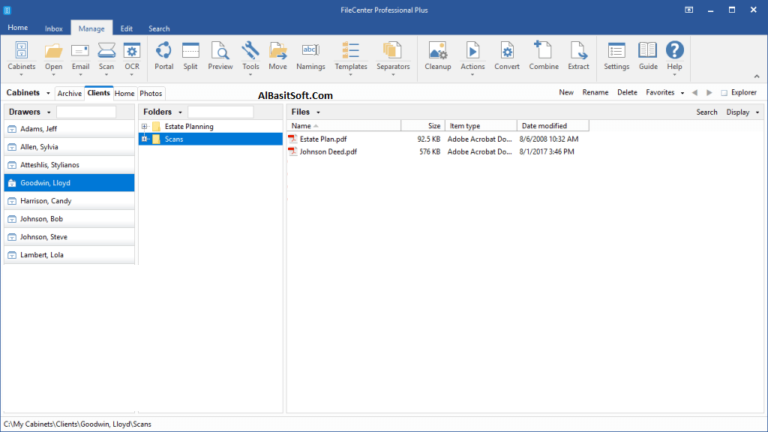Click the navigate forward arrow
This screenshot has width=768, height=432.
point(709,93)
